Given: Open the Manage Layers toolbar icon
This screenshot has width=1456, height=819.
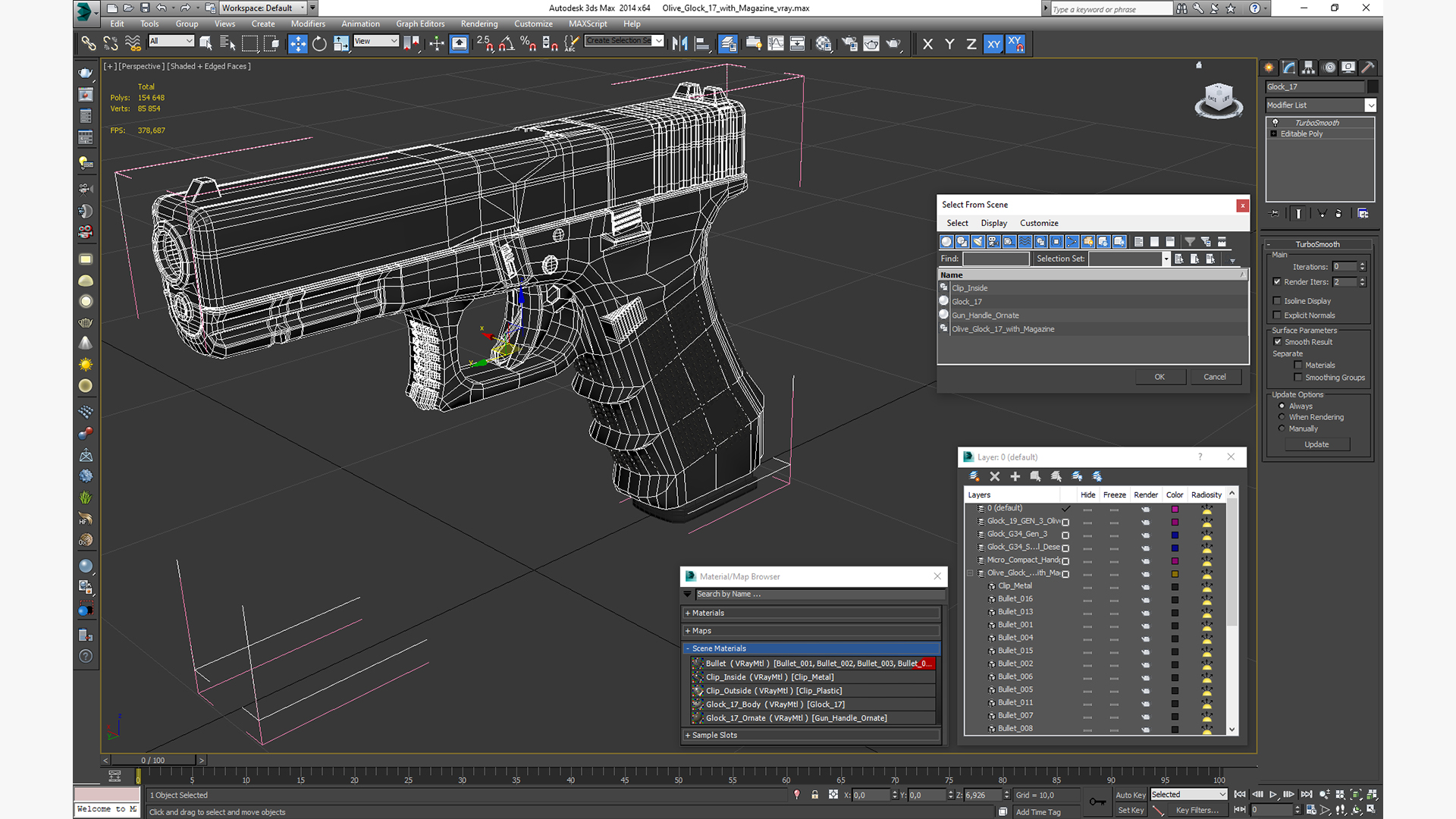Looking at the screenshot, I should coord(728,44).
